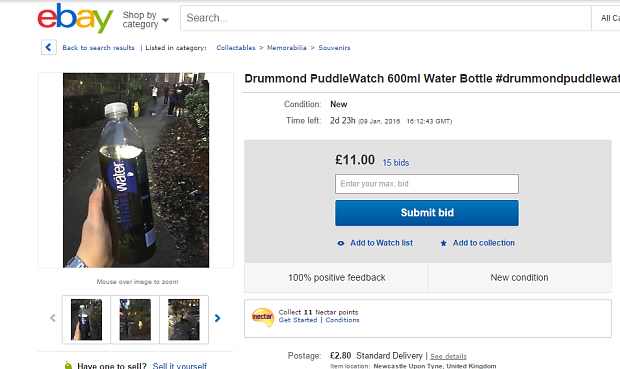Focus the eBay search box
Viewport: 620px width, 369px height.
pos(386,18)
